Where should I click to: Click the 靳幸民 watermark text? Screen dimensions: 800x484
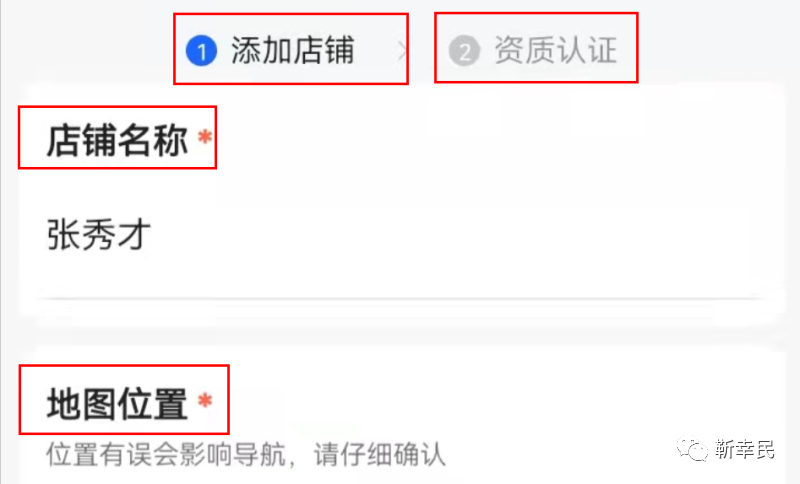pos(745,449)
